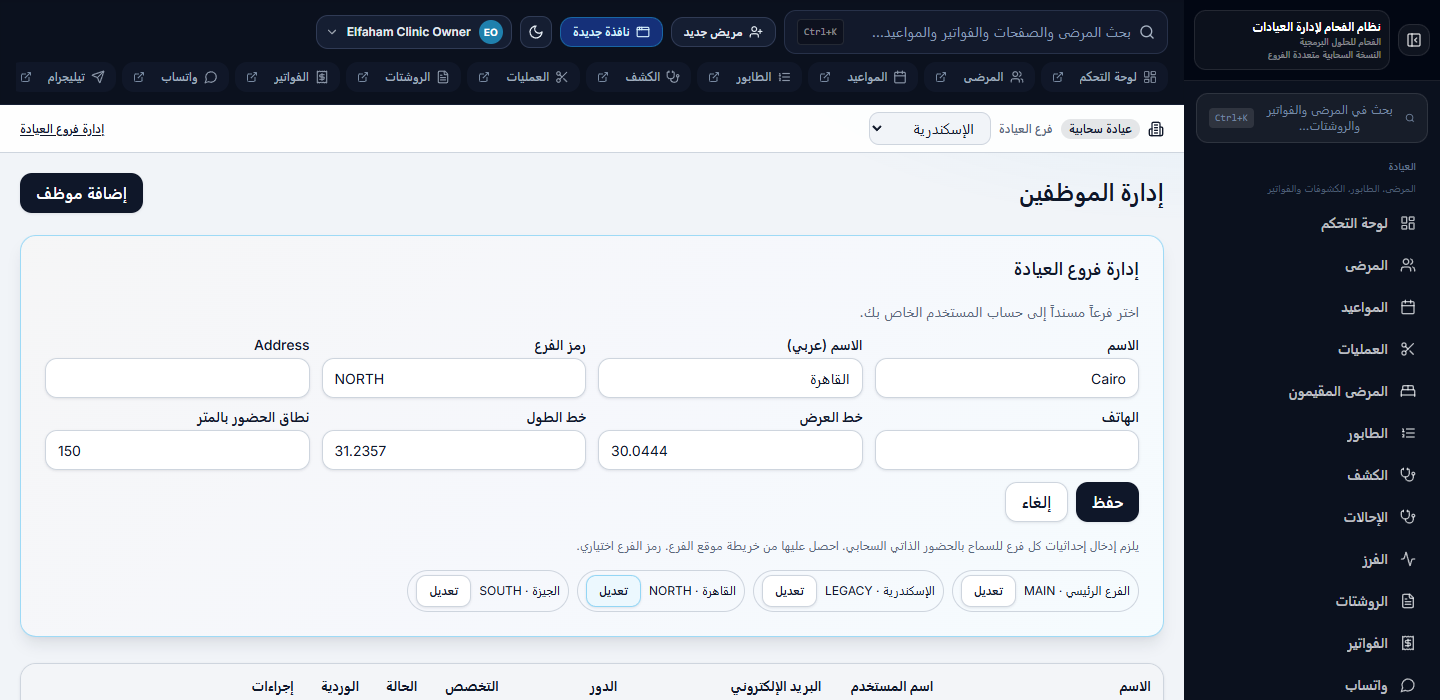Screen dimensions: 1440x700
Task: Click the empty Address field
Action: pyautogui.click(x=177, y=378)
